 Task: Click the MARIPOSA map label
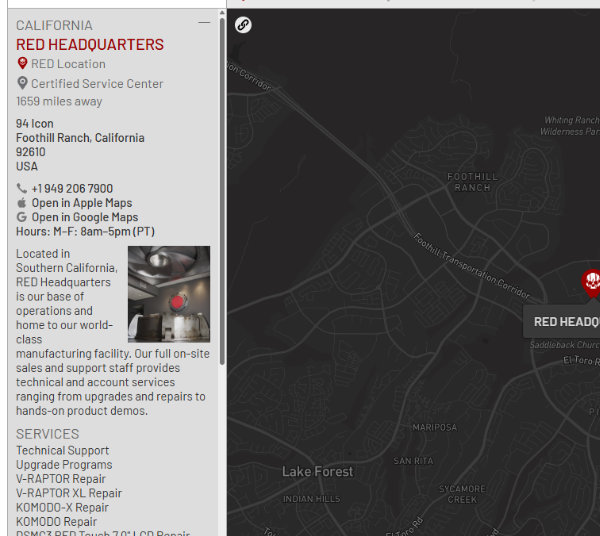435,427
